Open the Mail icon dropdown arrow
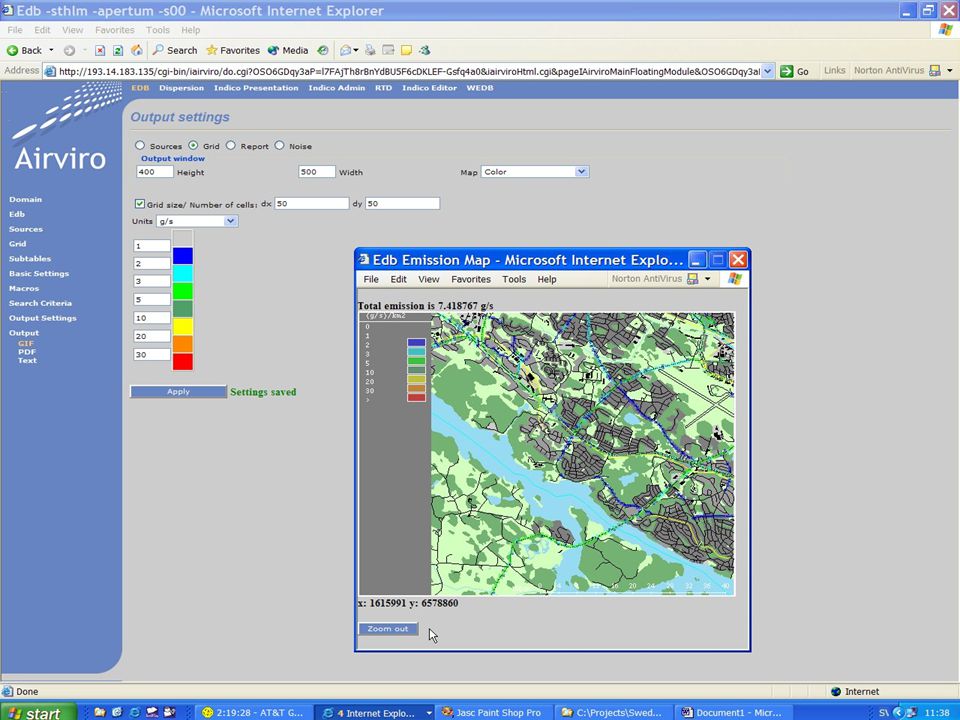 [x=356, y=50]
